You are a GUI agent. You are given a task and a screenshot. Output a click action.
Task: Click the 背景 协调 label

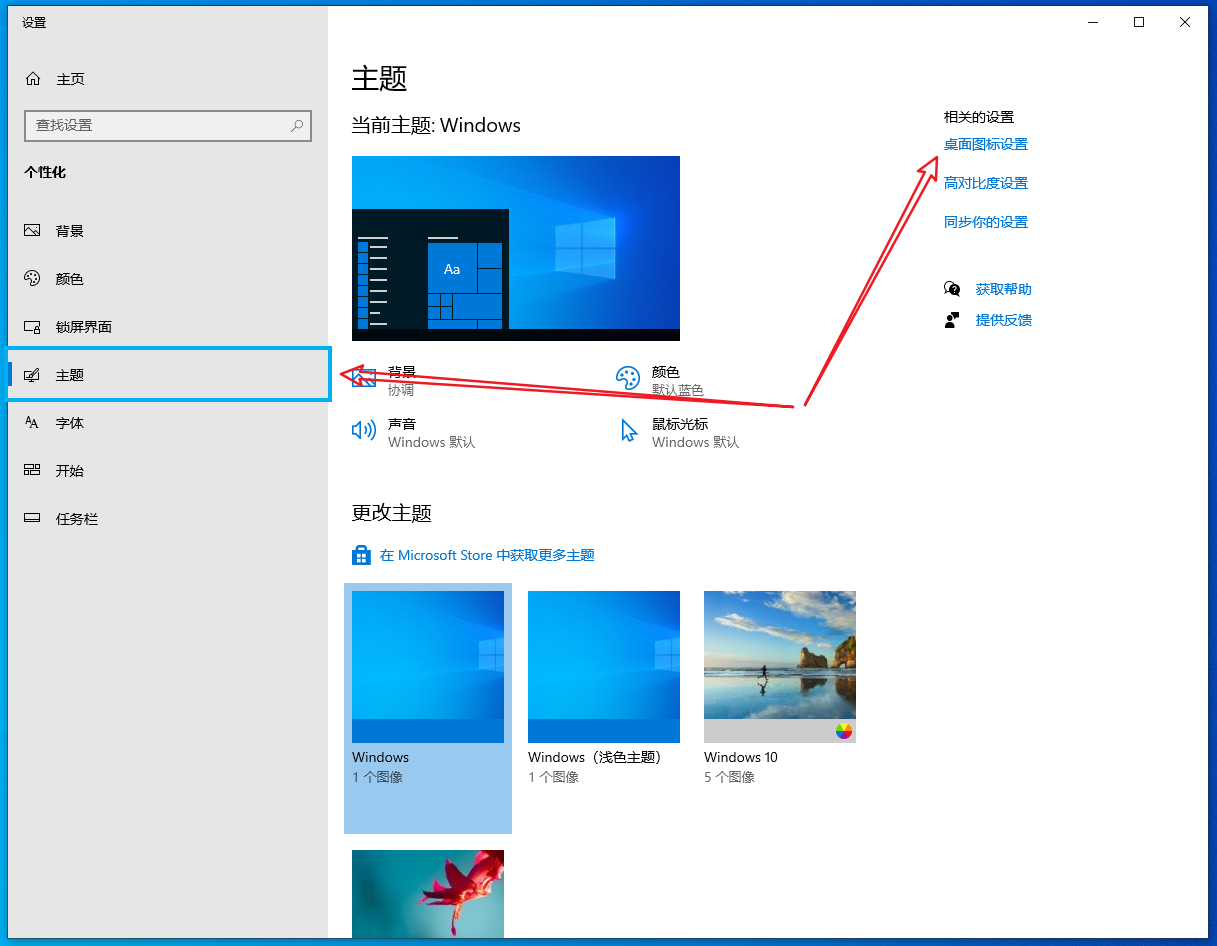tap(402, 381)
